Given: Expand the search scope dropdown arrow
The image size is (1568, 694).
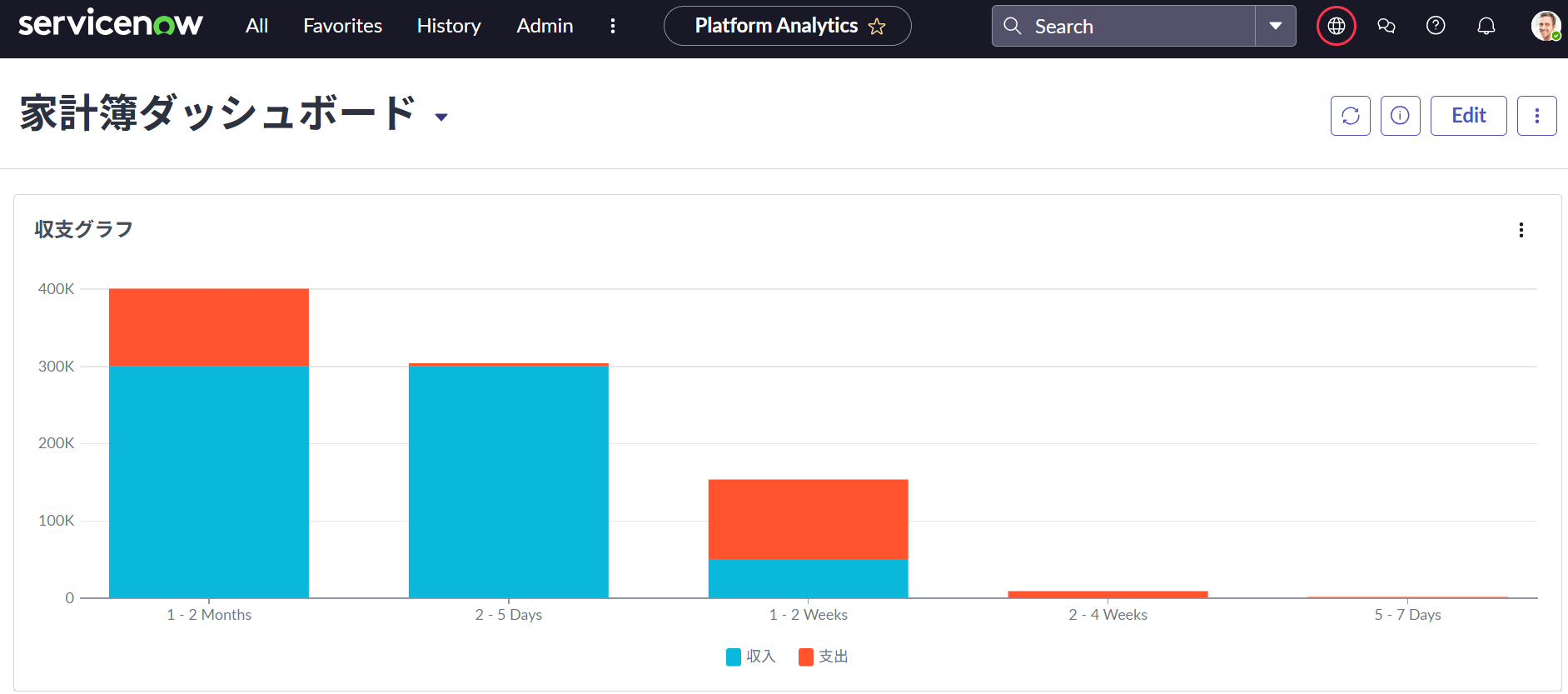Looking at the screenshot, I should tap(1276, 26).
